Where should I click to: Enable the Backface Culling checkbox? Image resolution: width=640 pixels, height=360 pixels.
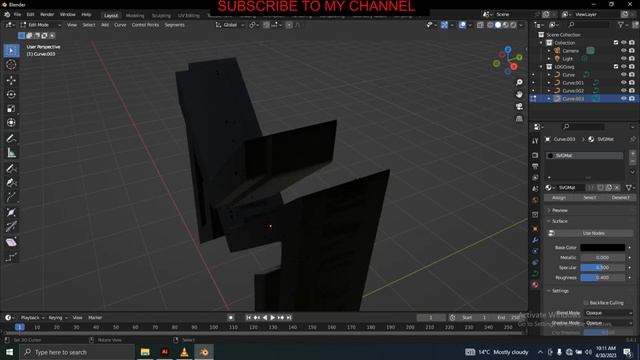[x=586, y=303]
